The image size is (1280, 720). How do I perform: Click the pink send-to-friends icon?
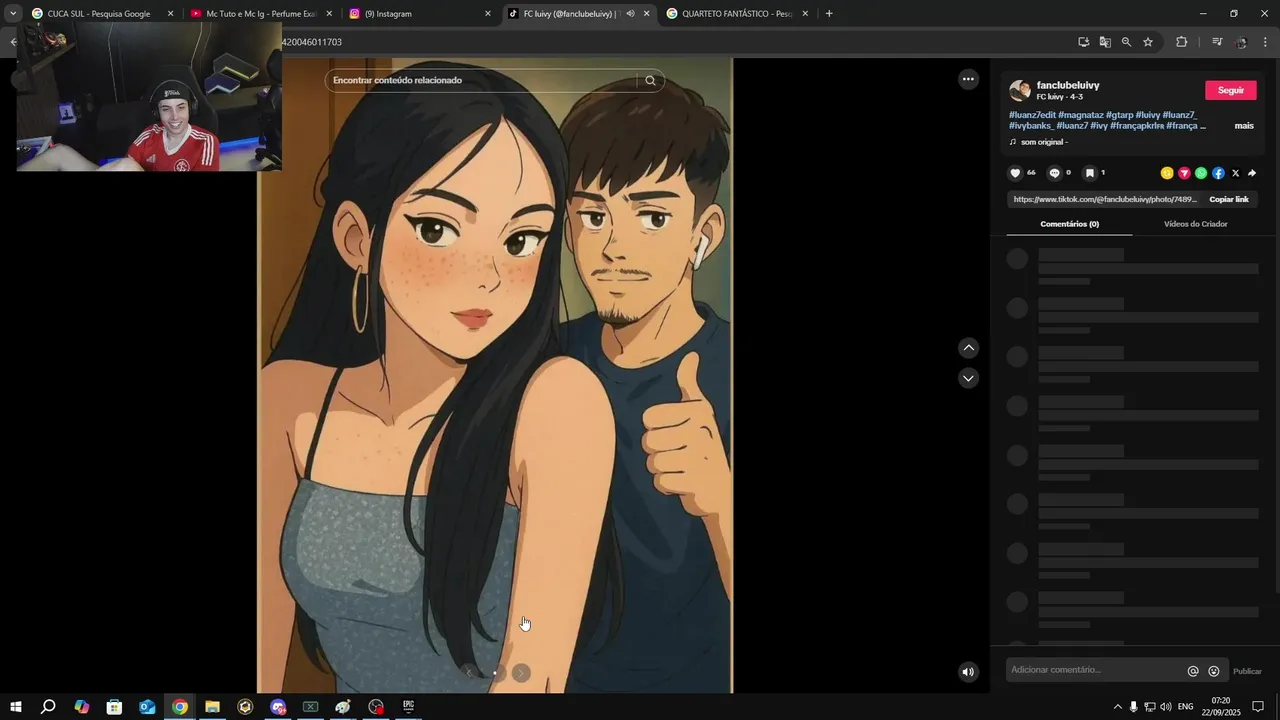[1184, 173]
